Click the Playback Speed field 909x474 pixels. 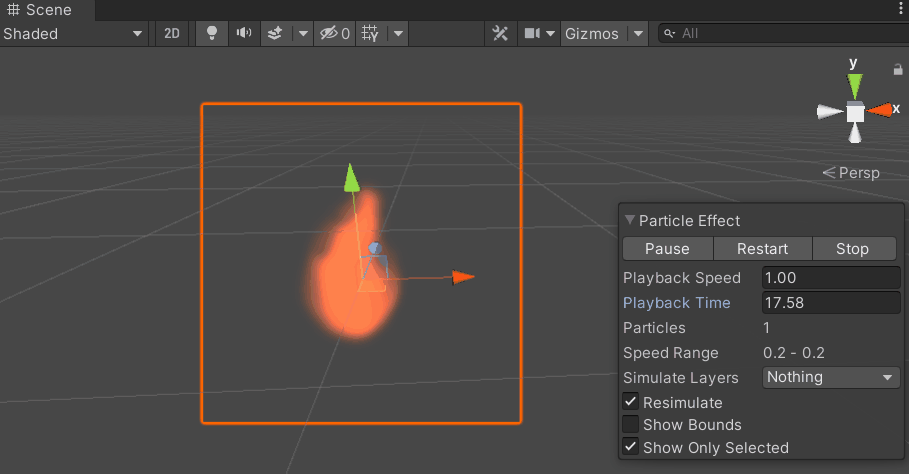tap(831, 278)
